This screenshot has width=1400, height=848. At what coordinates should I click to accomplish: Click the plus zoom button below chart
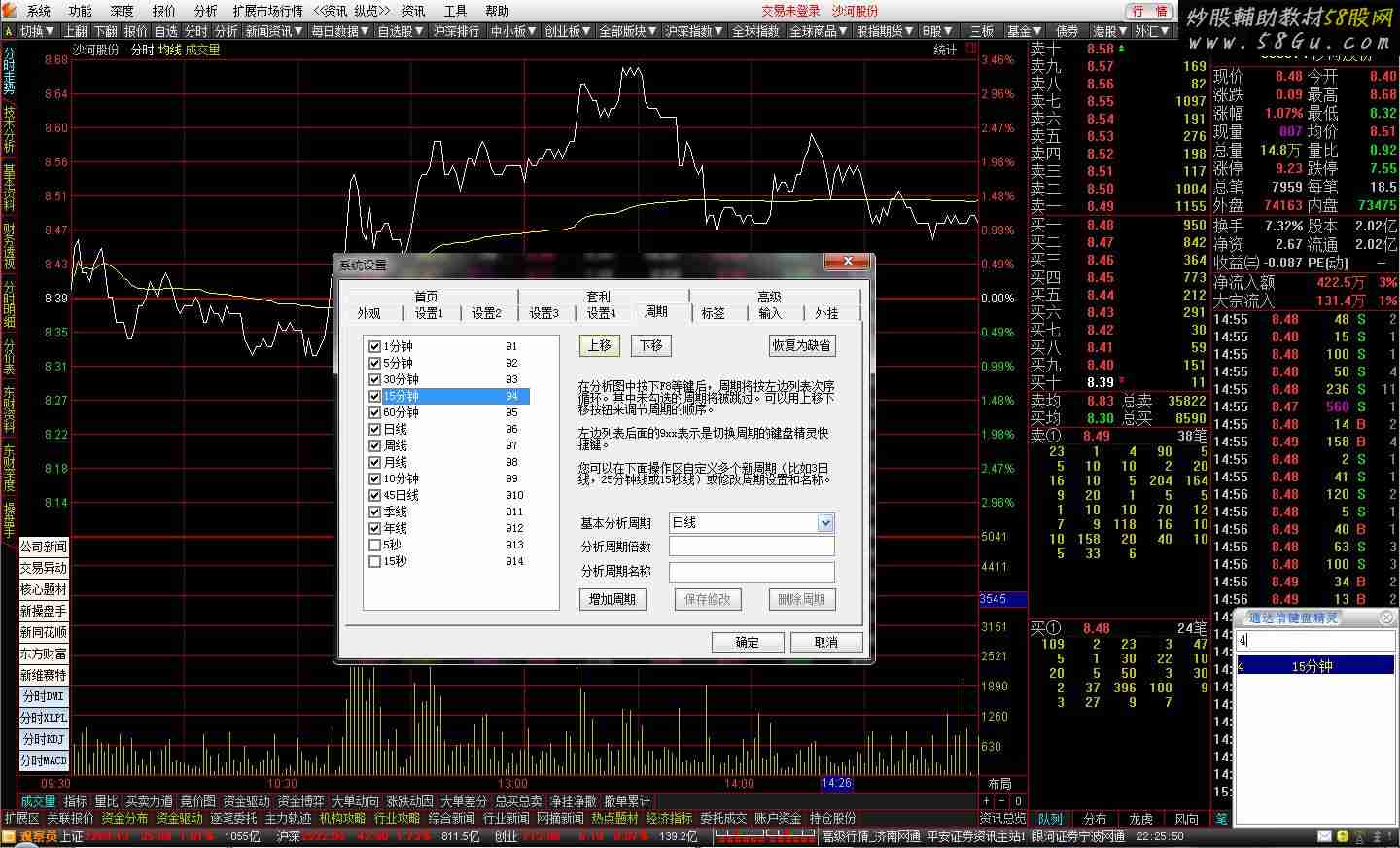tap(987, 801)
